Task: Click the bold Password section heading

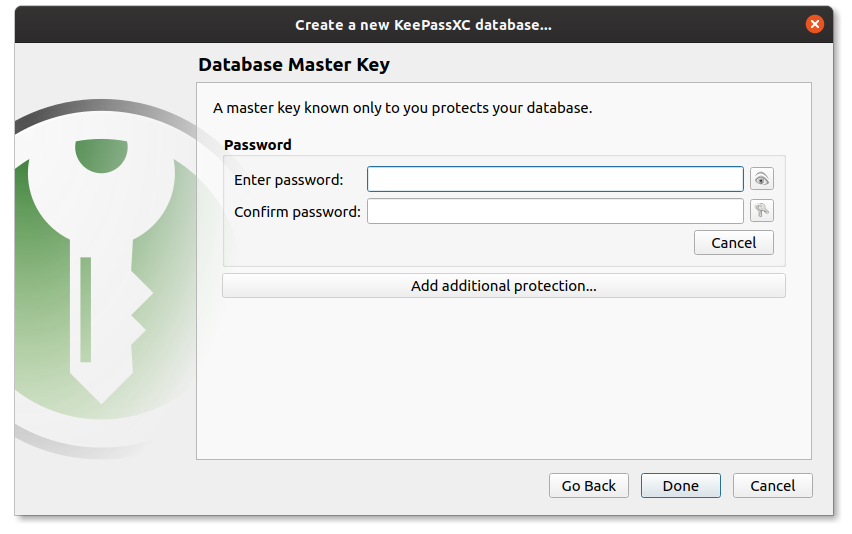Action: click(258, 145)
